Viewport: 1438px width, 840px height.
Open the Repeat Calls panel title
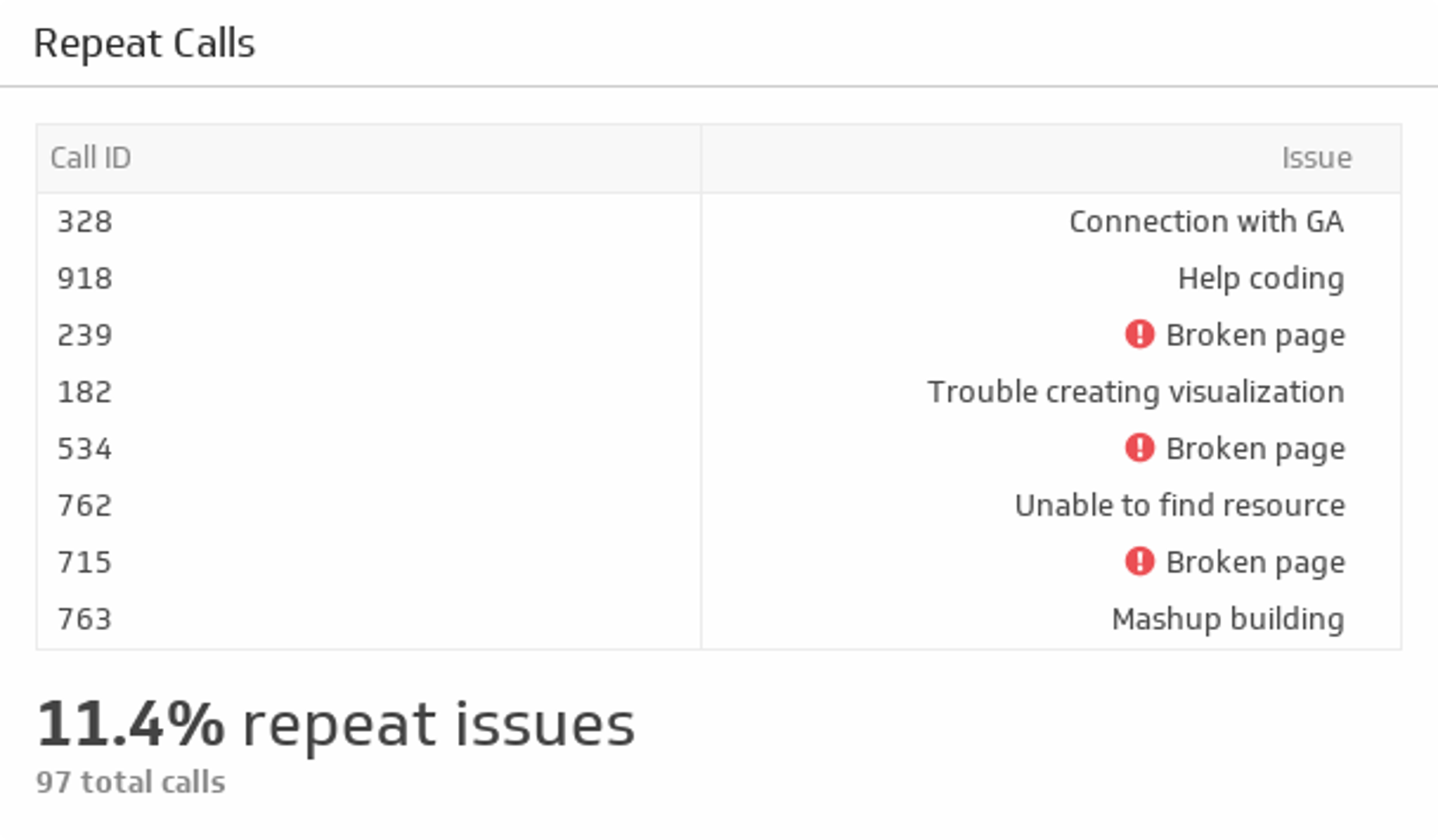[146, 44]
